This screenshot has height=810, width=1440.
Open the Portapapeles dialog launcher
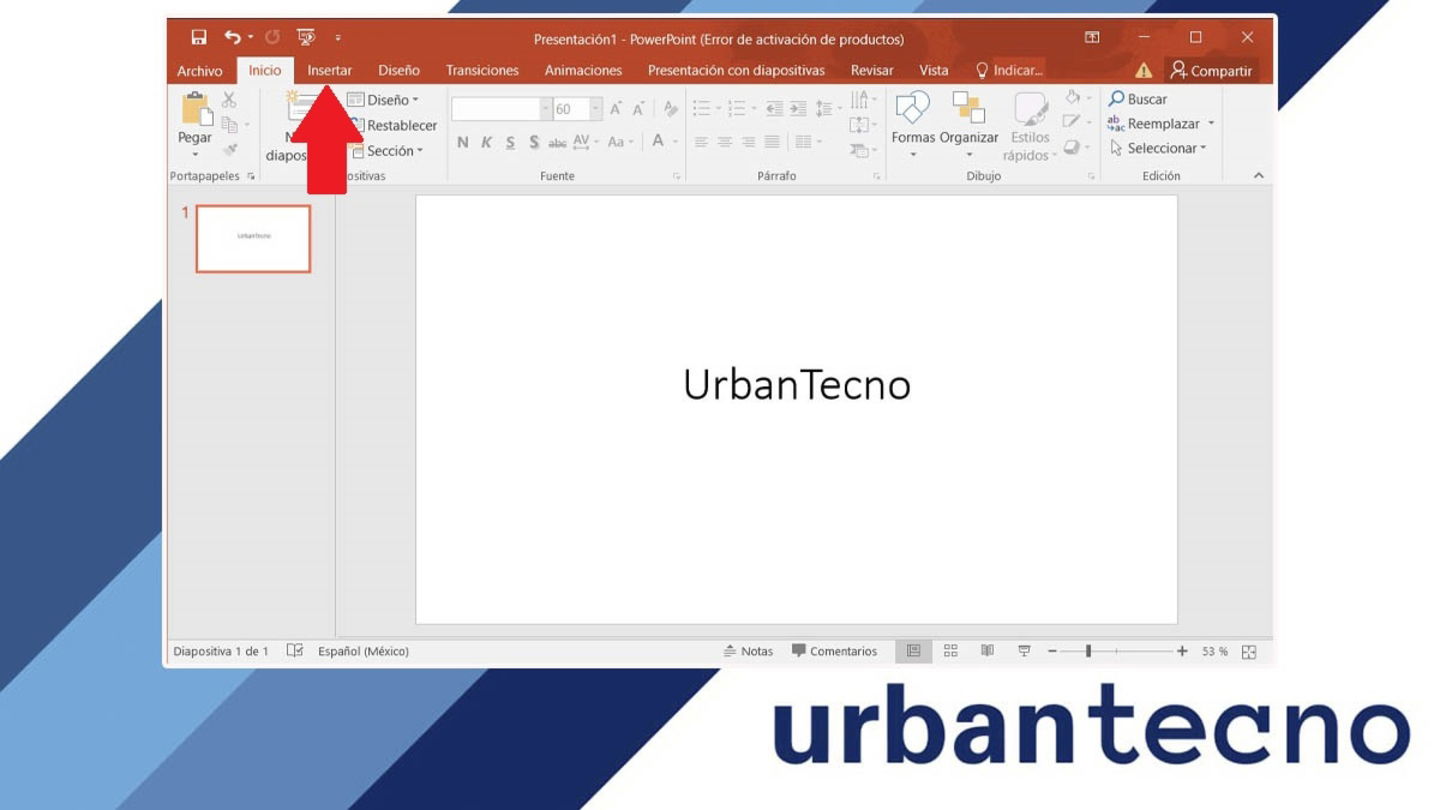pos(251,177)
